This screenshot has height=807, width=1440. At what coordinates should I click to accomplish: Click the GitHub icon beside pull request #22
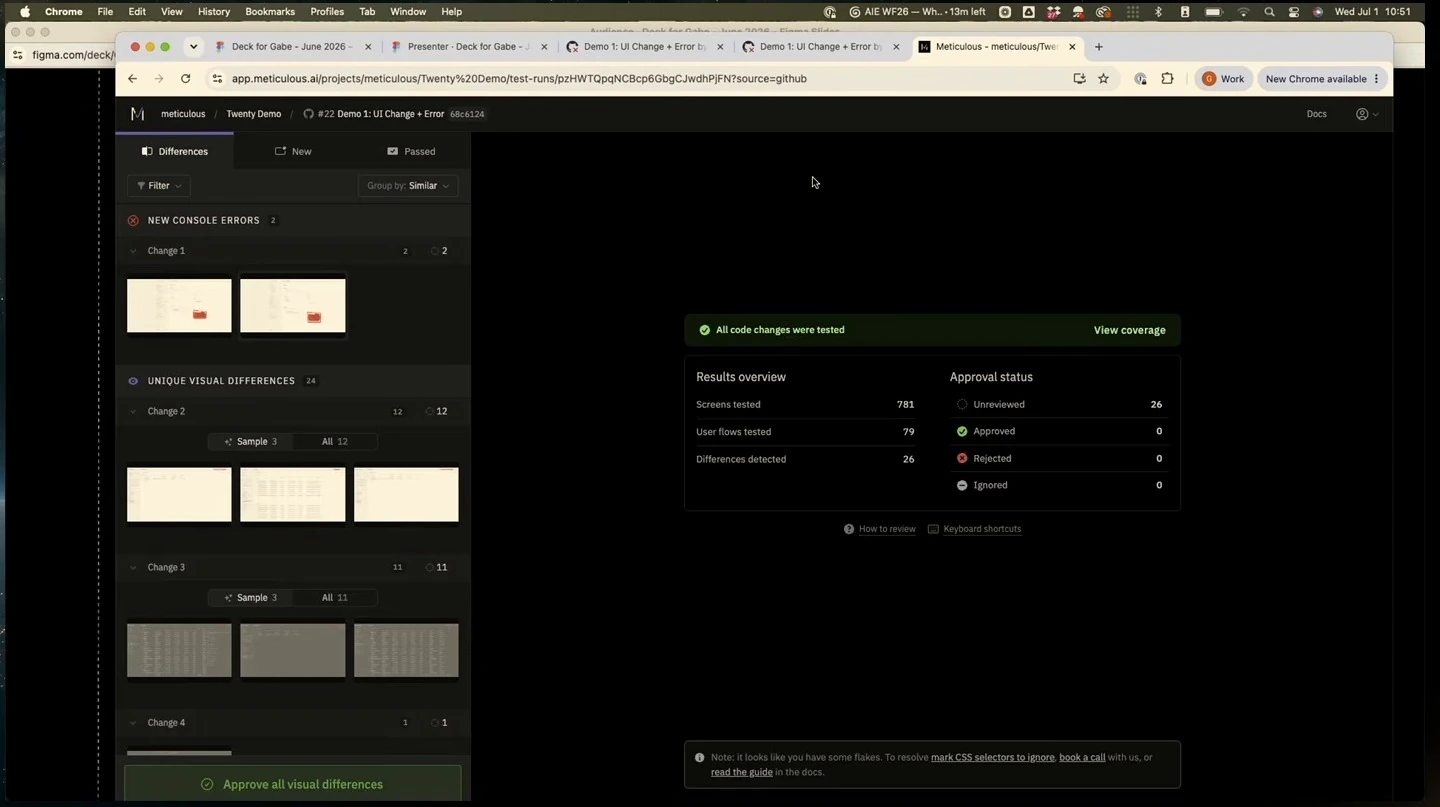pos(308,114)
